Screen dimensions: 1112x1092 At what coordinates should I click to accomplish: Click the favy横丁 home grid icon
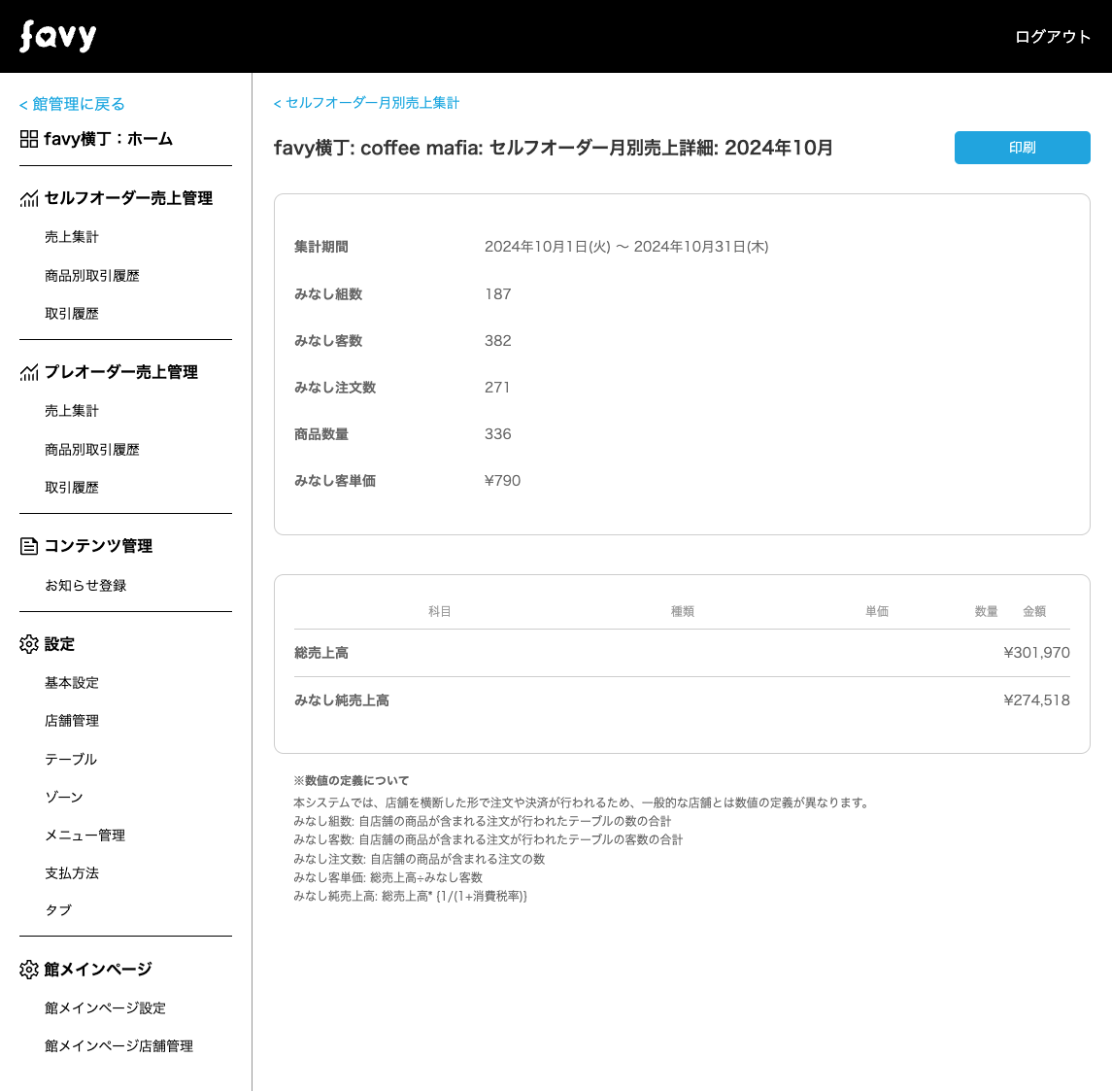coord(29,139)
